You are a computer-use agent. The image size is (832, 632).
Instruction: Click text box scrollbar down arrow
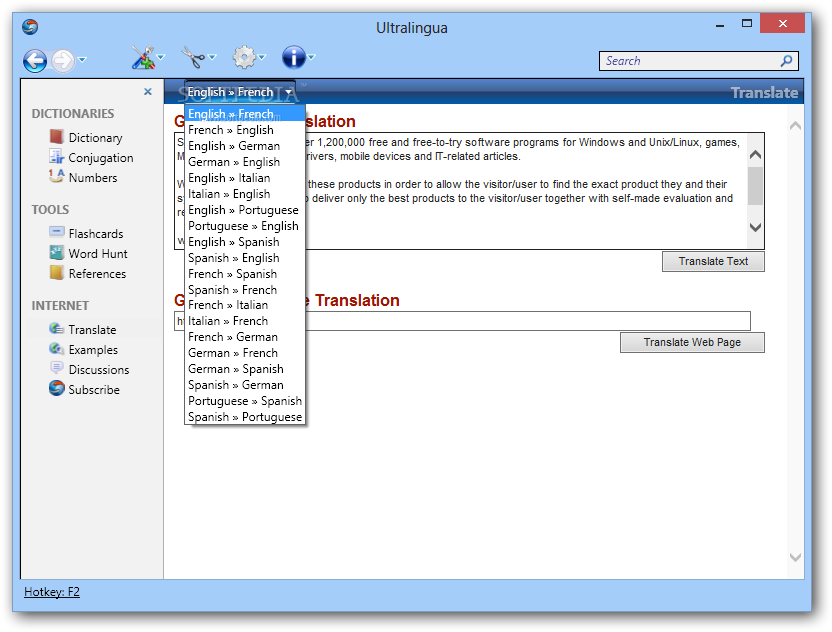click(756, 227)
